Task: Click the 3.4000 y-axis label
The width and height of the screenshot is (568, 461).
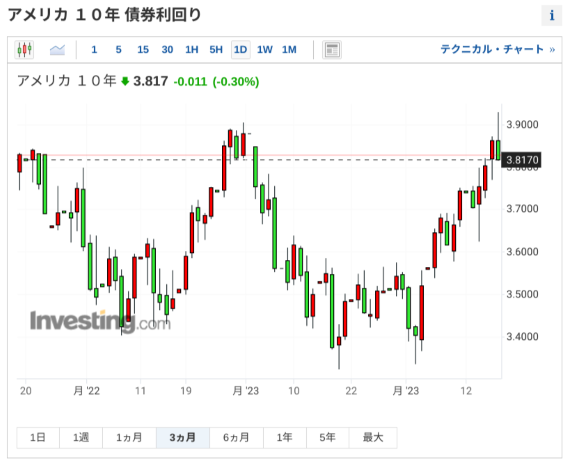Action: [522, 337]
